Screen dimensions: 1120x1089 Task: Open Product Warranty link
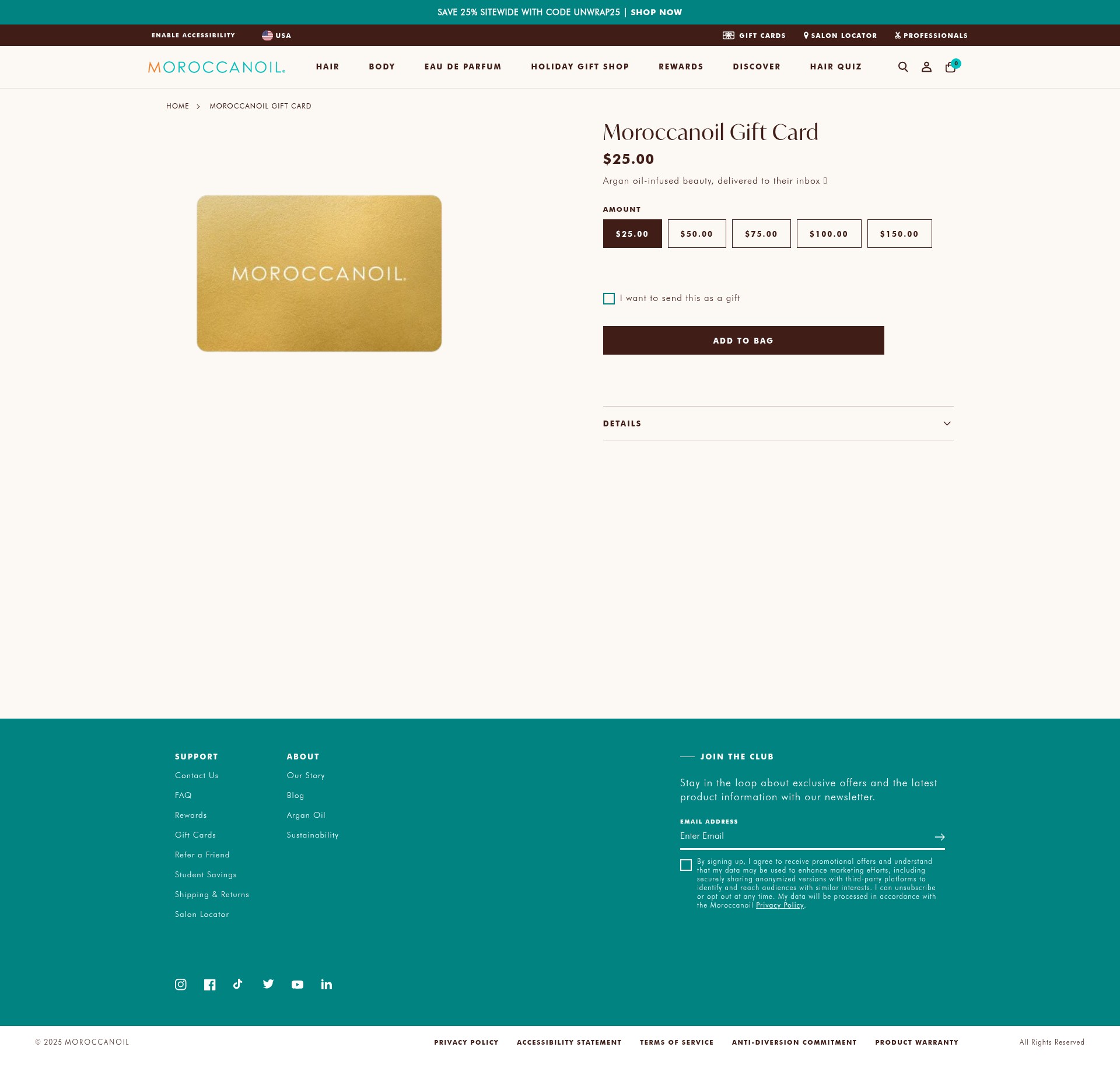[x=917, y=1042]
